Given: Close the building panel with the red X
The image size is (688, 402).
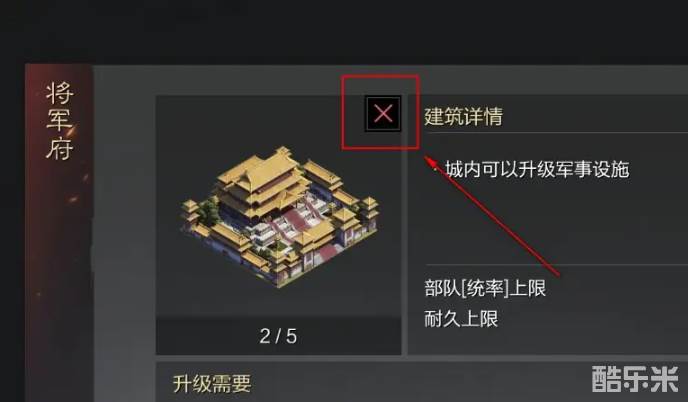Looking at the screenshot, I should pos(383,114).
